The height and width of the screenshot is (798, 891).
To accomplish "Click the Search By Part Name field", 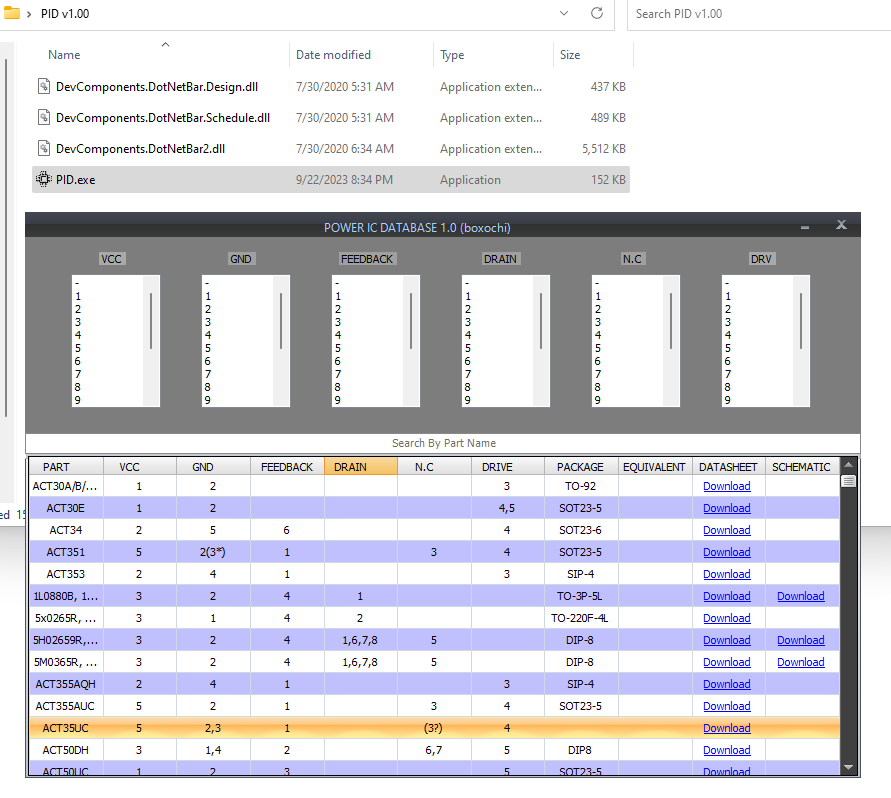I will pyautogui.click(x=443, y=443).
